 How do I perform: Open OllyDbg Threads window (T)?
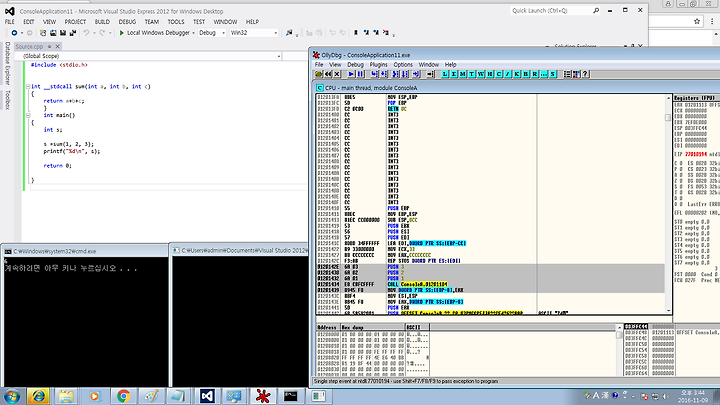pos(472,74)
